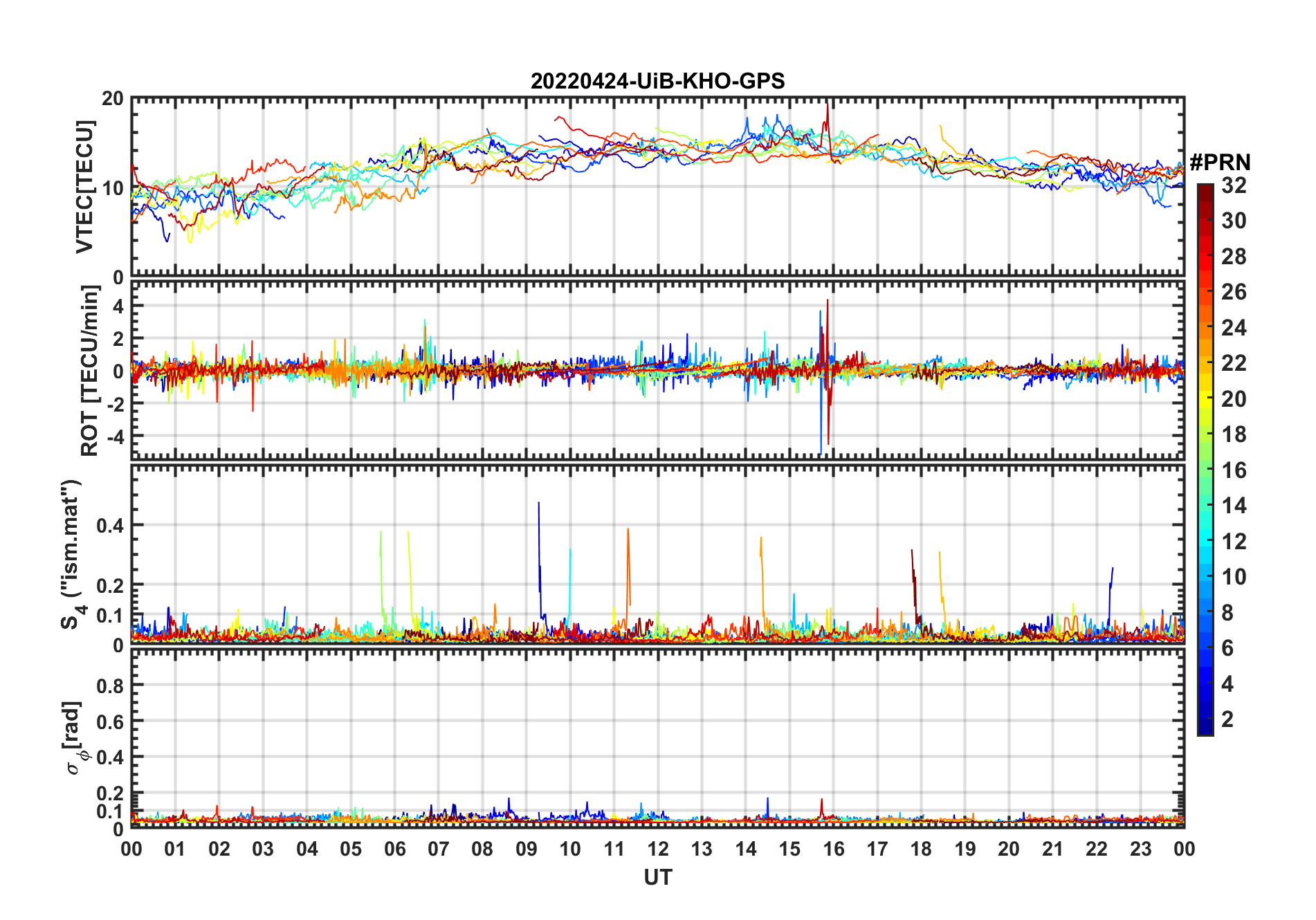Viewport: 1316px width, 920px height.
Task: Click the y-axis tick 20 on VTEC panel
Action: point(113,99)
